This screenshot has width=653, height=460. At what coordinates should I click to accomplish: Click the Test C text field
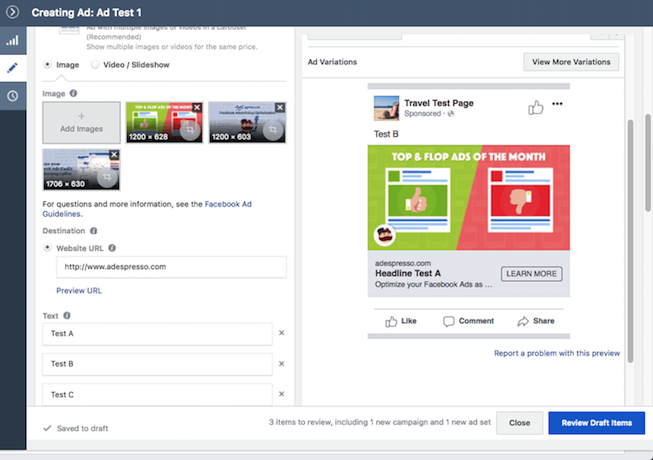click(157, 394)
